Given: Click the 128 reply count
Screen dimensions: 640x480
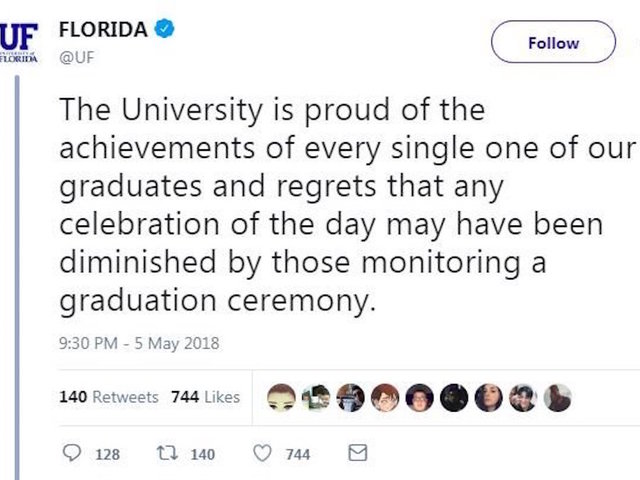Looking at the screenshot, I should click(x=107, y=454).
